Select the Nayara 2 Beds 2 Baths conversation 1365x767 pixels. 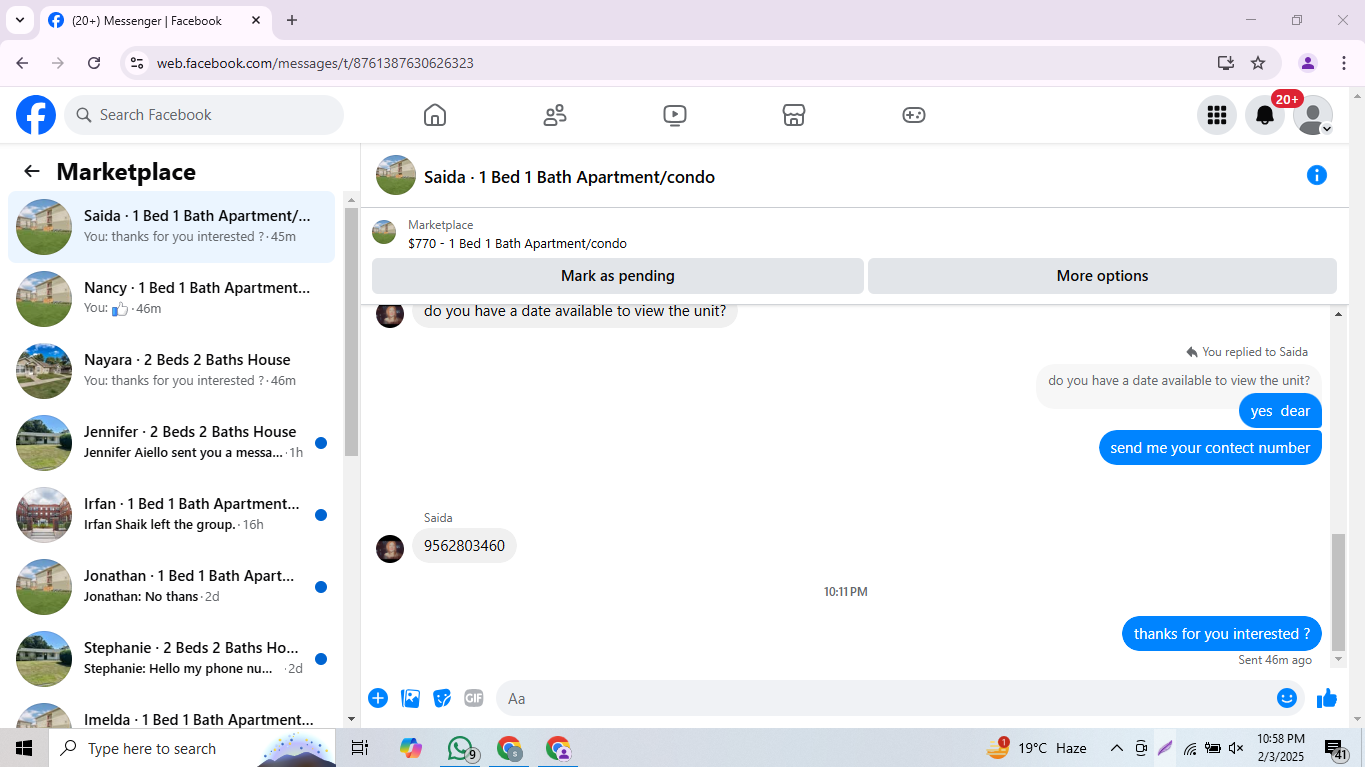(x=172, y=371)
